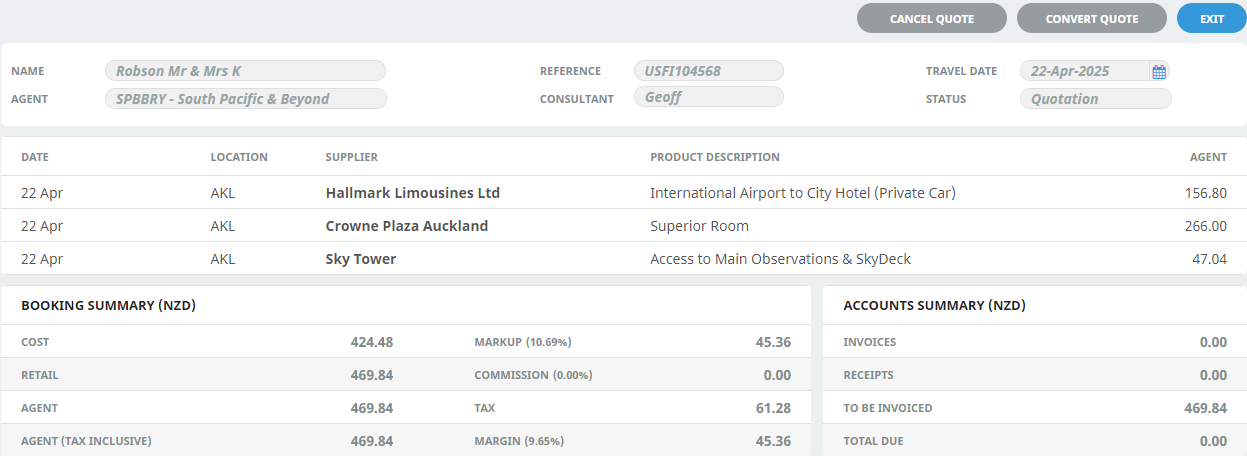The width and height of the screenshot is (1247, 456).
Task: Click the Markup value 45.36
Action: click(x=773, y=342)
